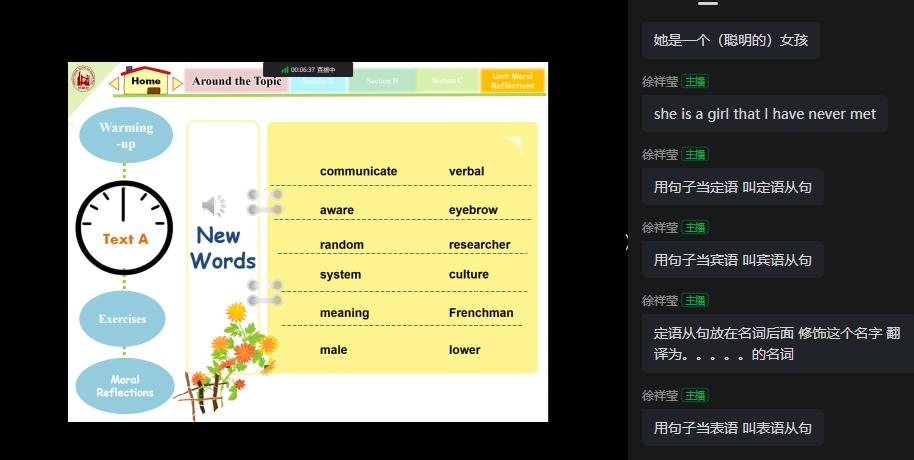Click the page curl corner icon

[x=512, y=145]
